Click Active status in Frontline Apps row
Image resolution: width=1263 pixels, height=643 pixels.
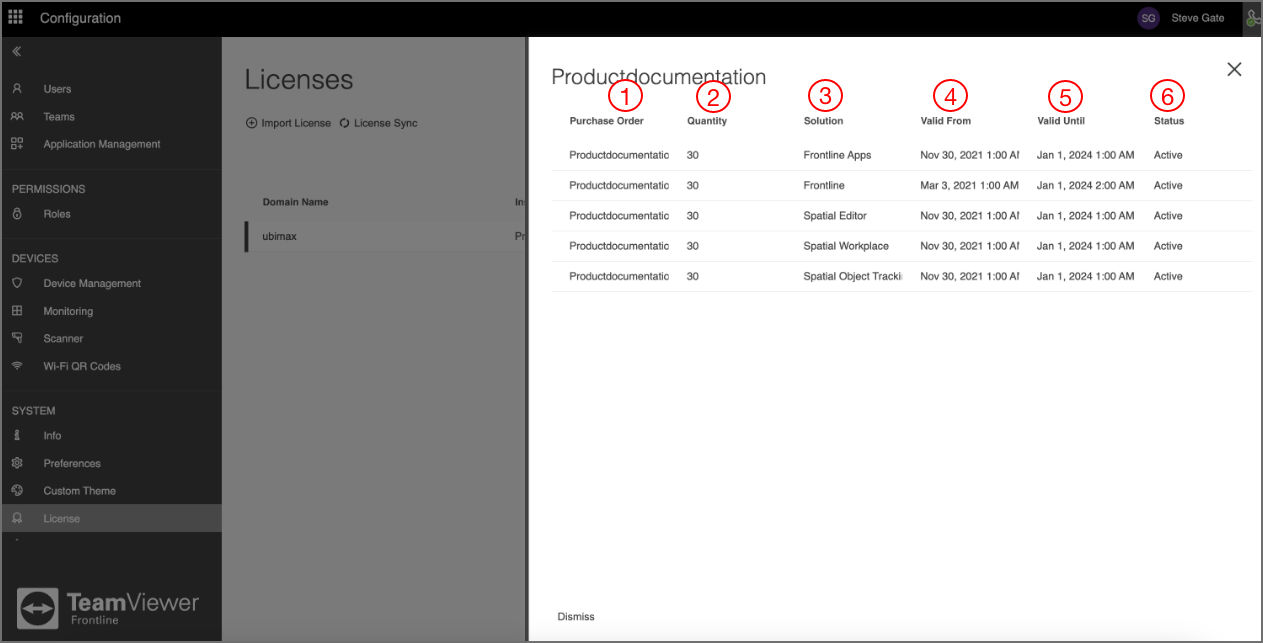pos(1168,155)
